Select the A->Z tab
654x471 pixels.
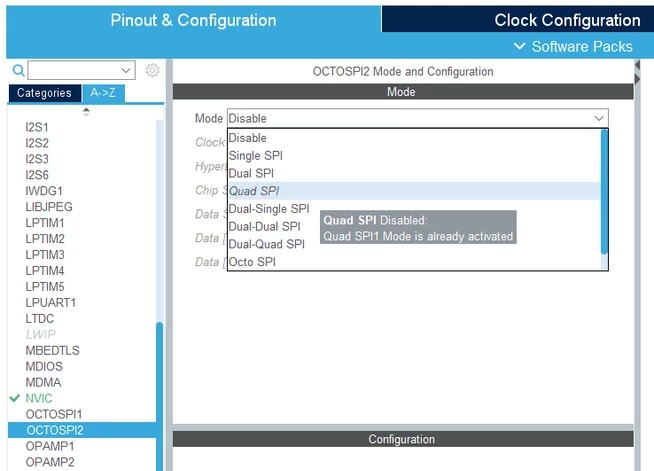click(103, 93)
